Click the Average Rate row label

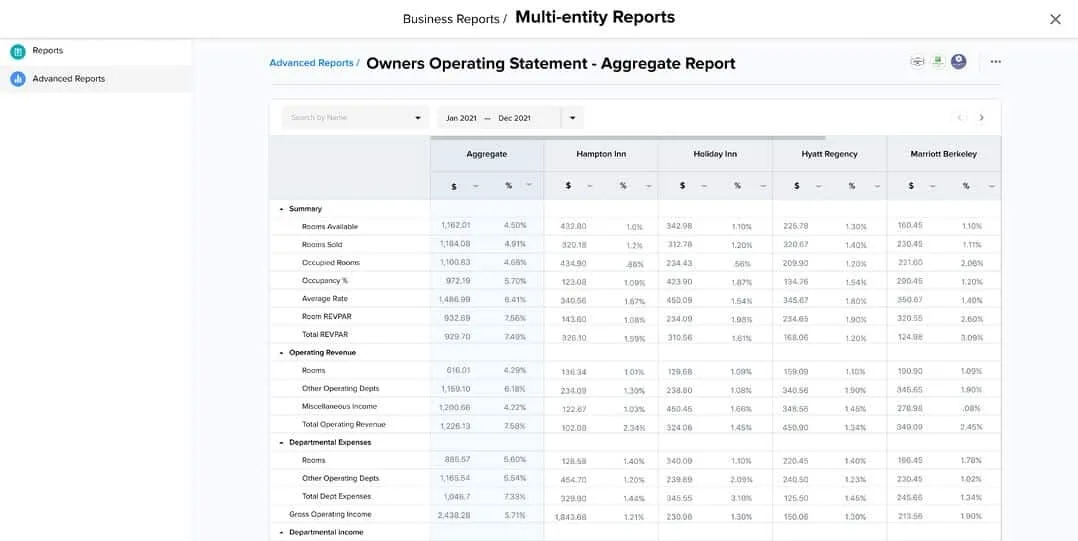coord(324,299)
